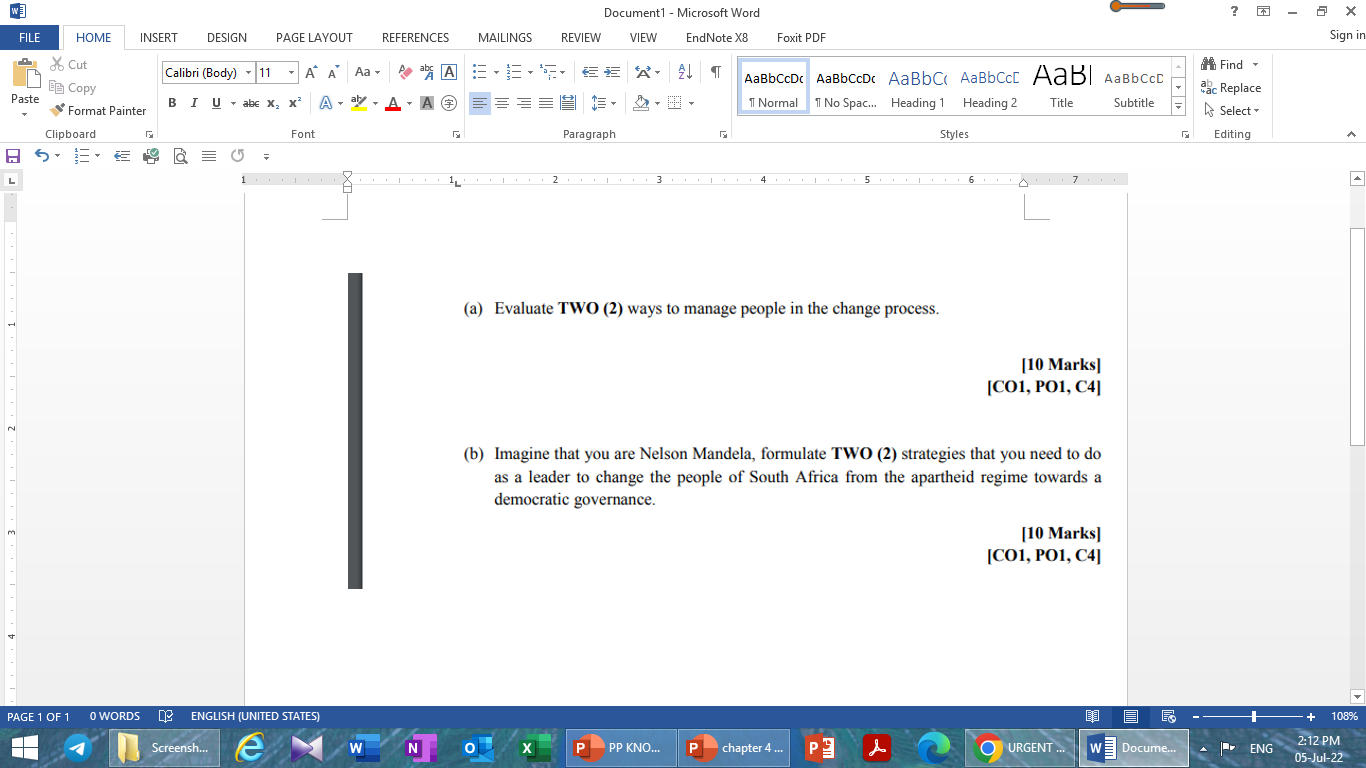The image size is (1366, 768).
Task: Click the zoom in button on status bar
Action: pos(1310,716)
